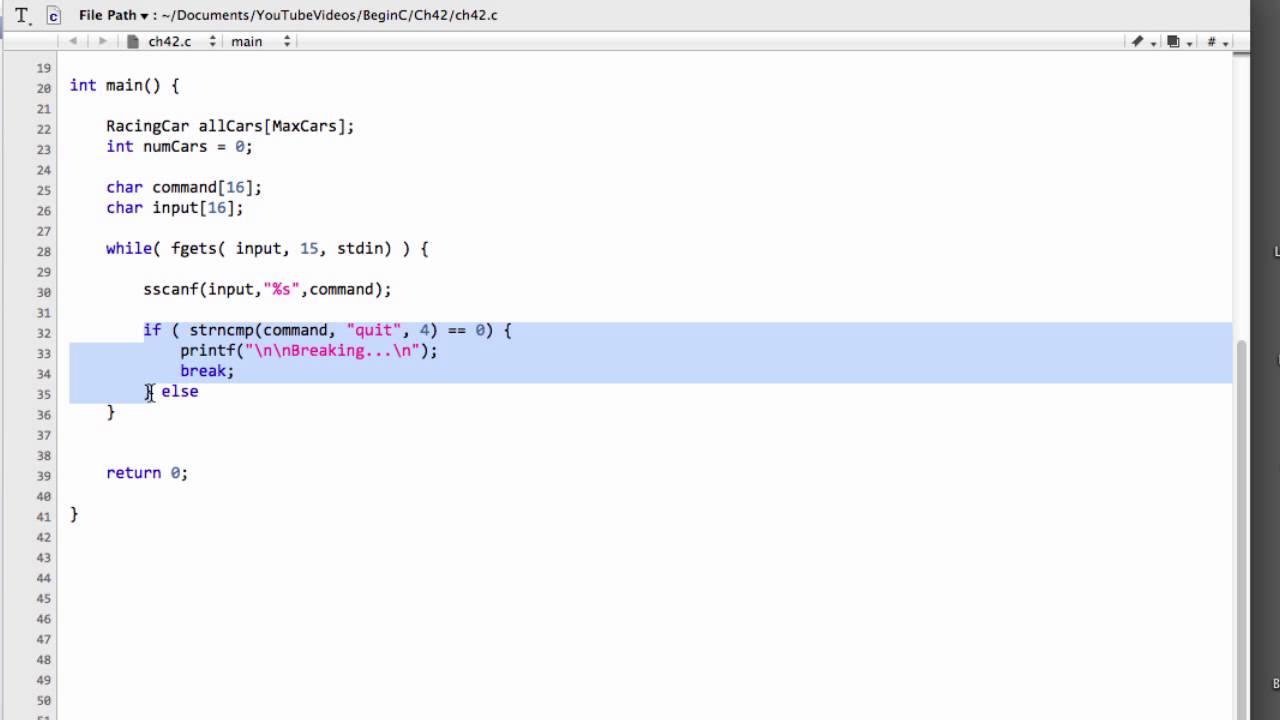Viewport: 1280px width, 720px height.
Task: Click the 'while( fgets( input, 15, stdin) )' line
Action: (267, 248)
